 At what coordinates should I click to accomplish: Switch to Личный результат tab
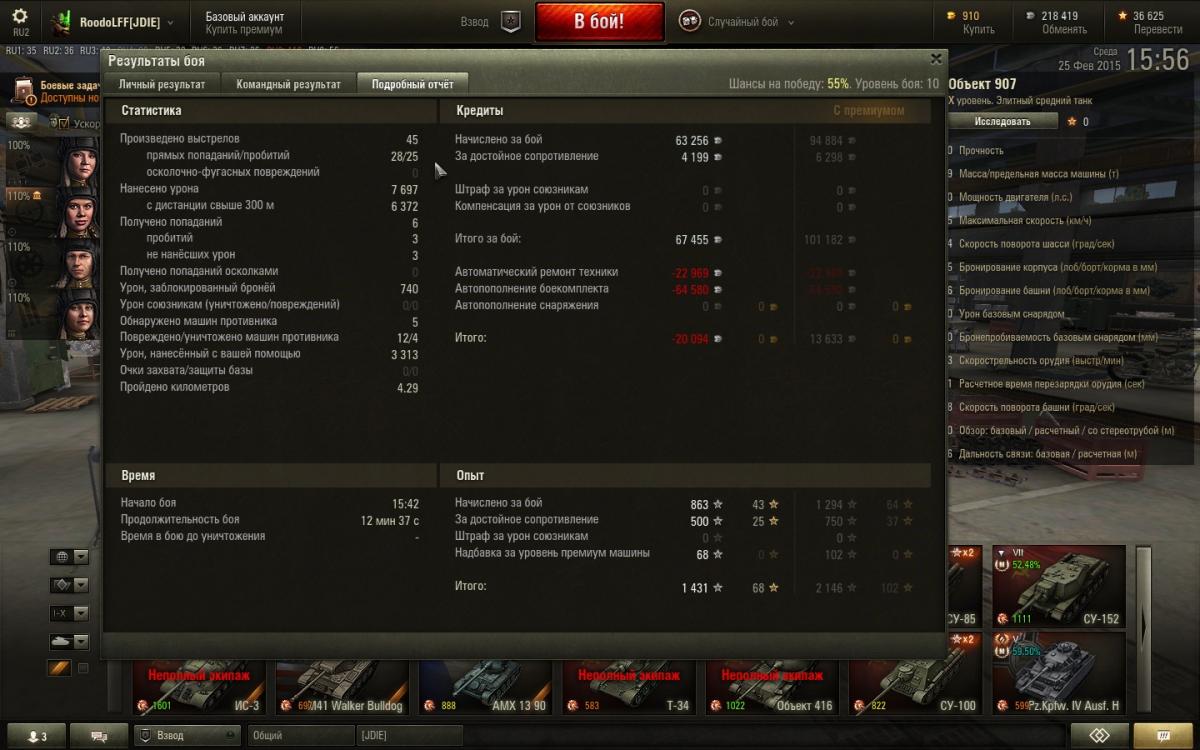tap(162, 84)
